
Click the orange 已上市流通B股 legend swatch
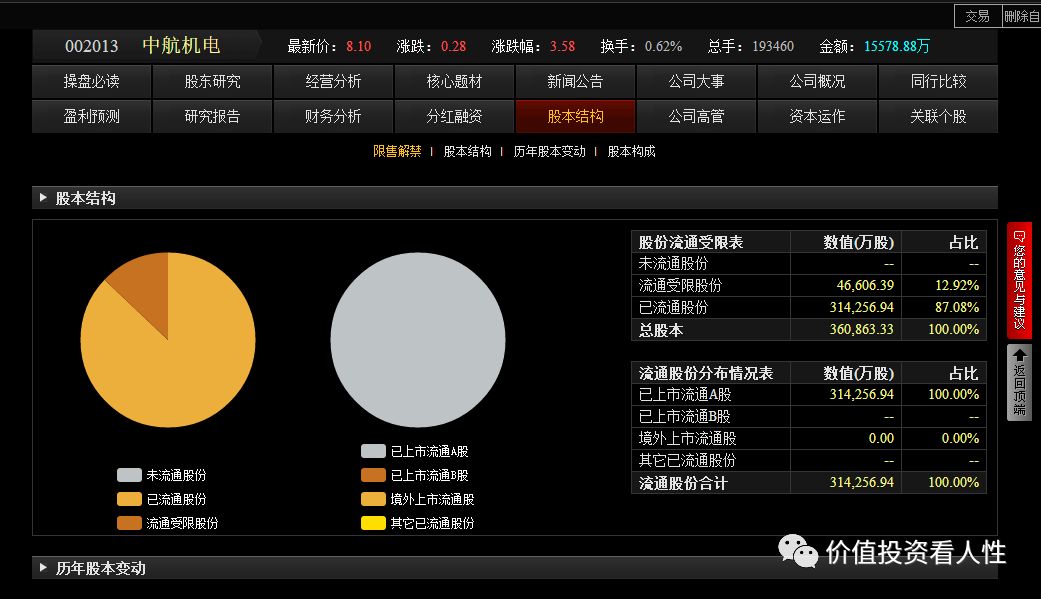tap(373, 475)
